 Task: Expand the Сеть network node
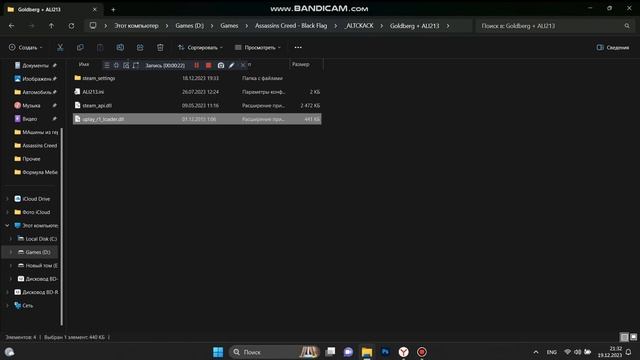click(7, 305)
